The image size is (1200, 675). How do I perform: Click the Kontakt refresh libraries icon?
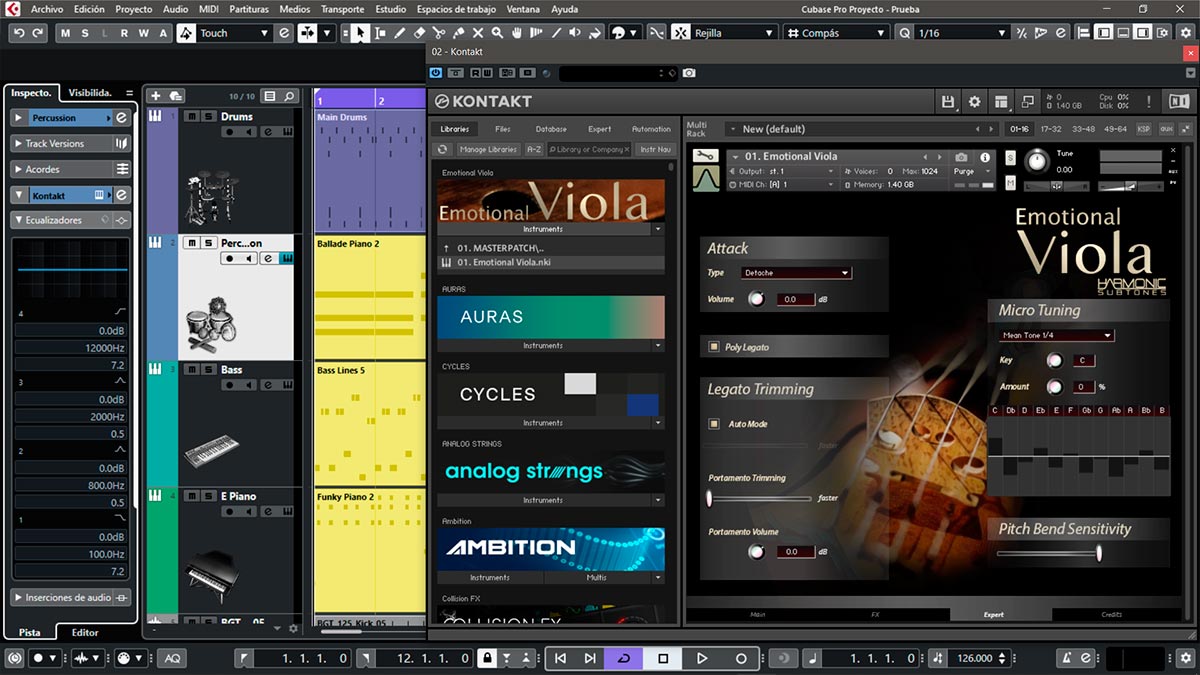(x=443, y=149)
